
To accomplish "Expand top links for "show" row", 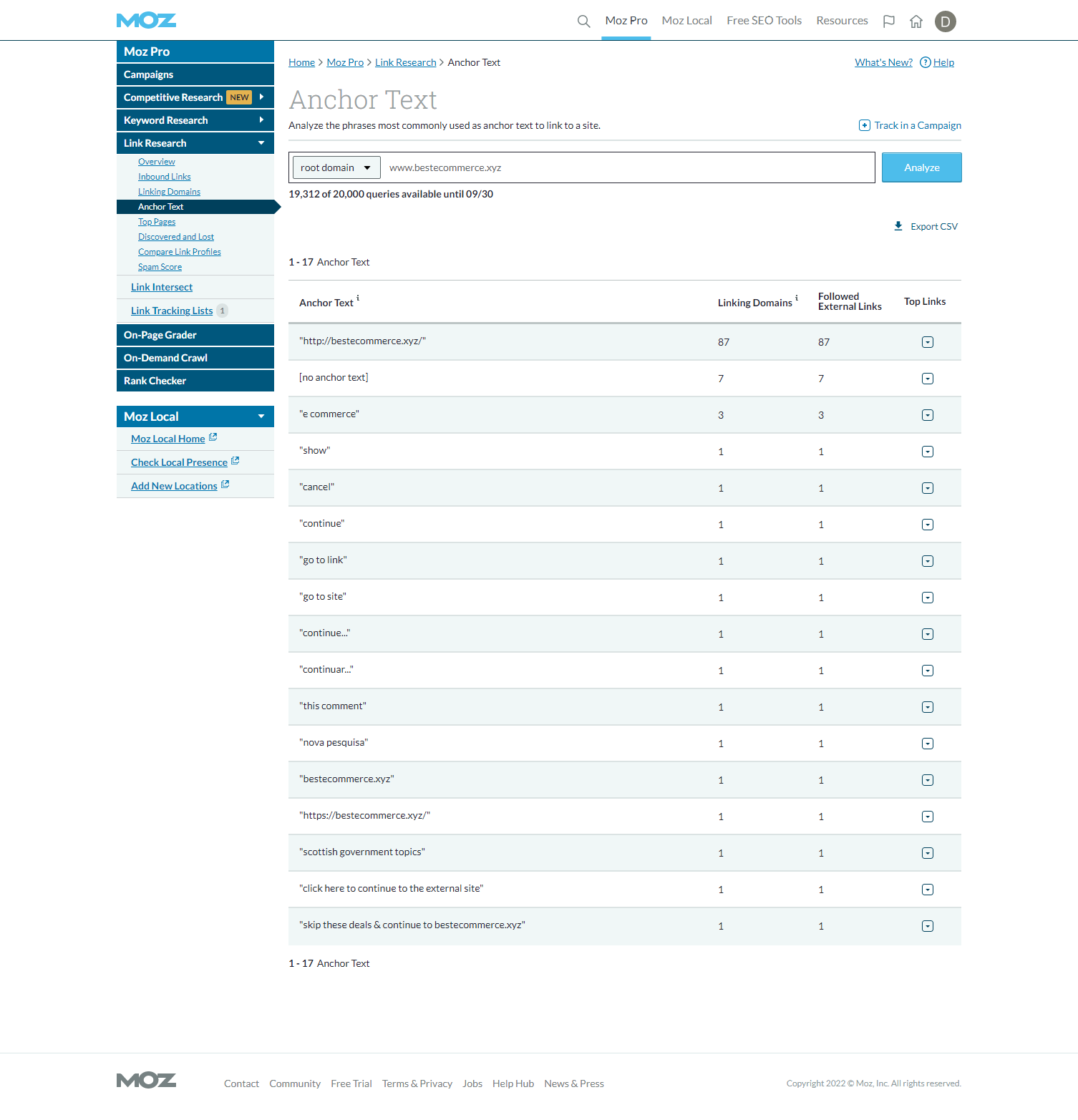I will click(x=928, y=452).
